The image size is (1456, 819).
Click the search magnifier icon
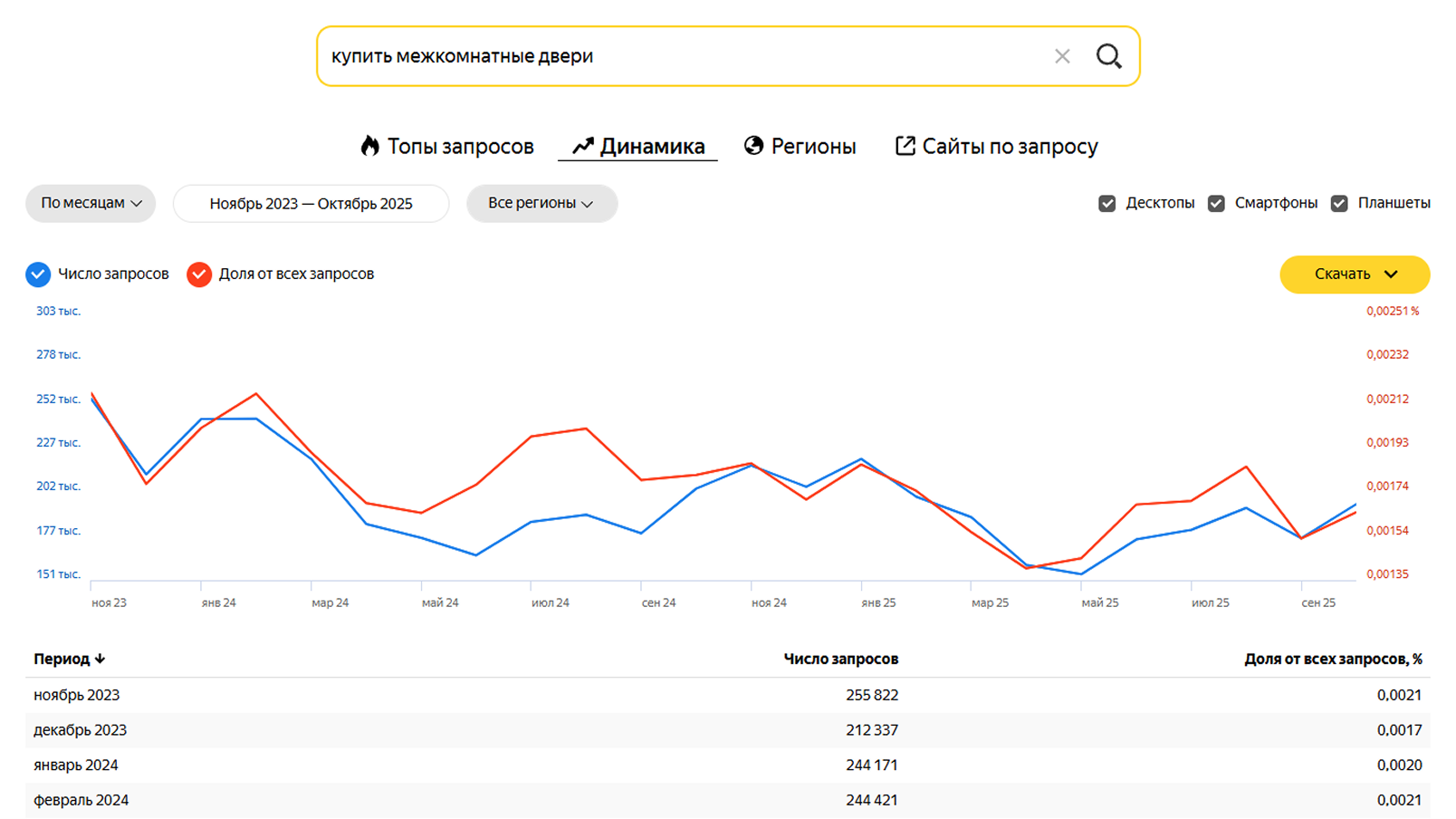[1110, 56]
